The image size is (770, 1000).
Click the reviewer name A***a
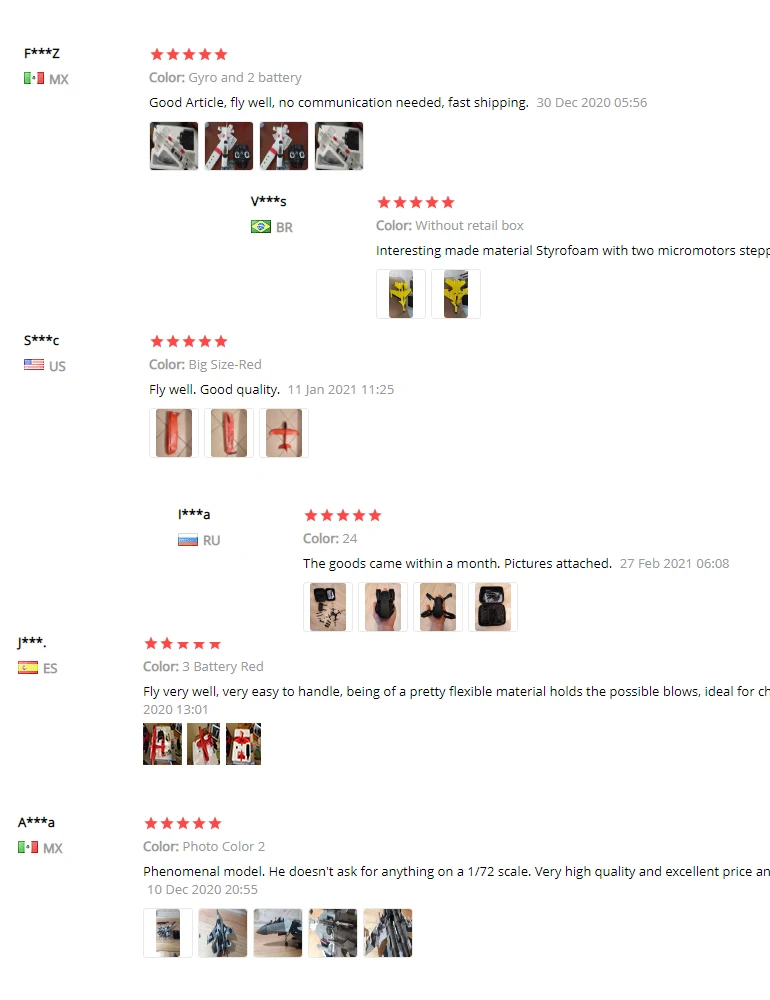[36, 822]
